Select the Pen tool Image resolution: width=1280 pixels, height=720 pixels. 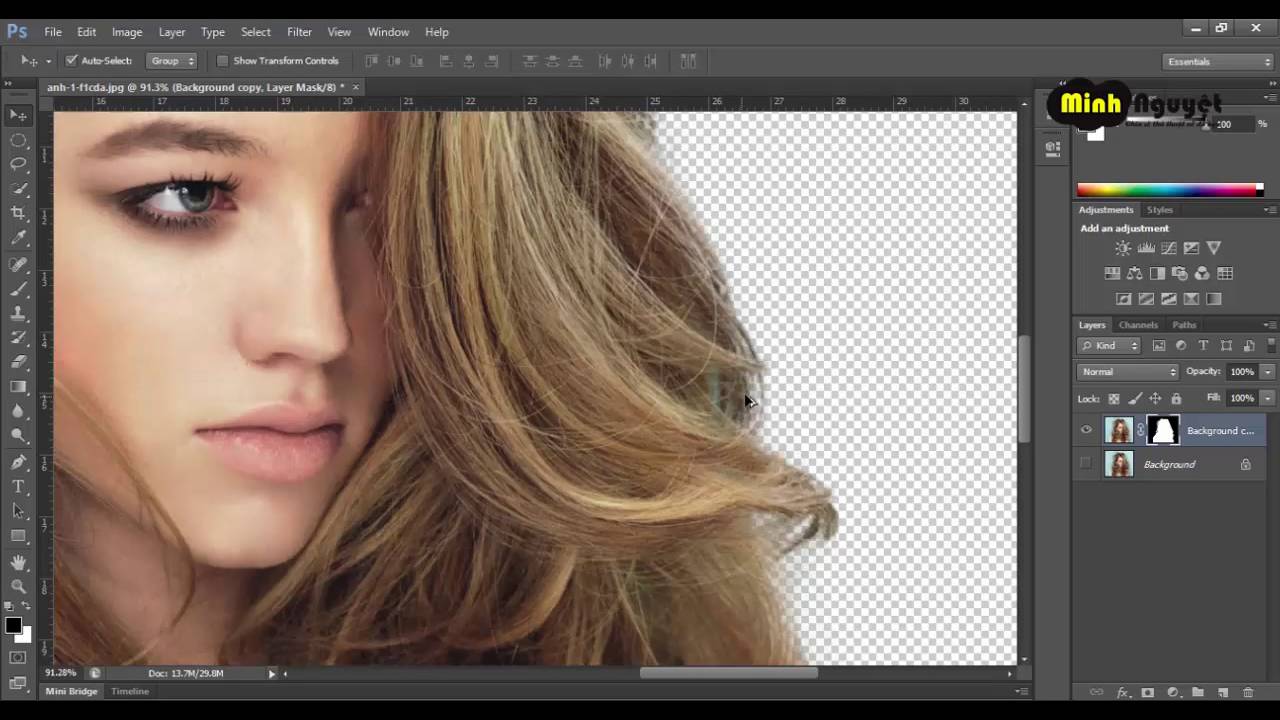pyautogui.click(x=18, y=462)
